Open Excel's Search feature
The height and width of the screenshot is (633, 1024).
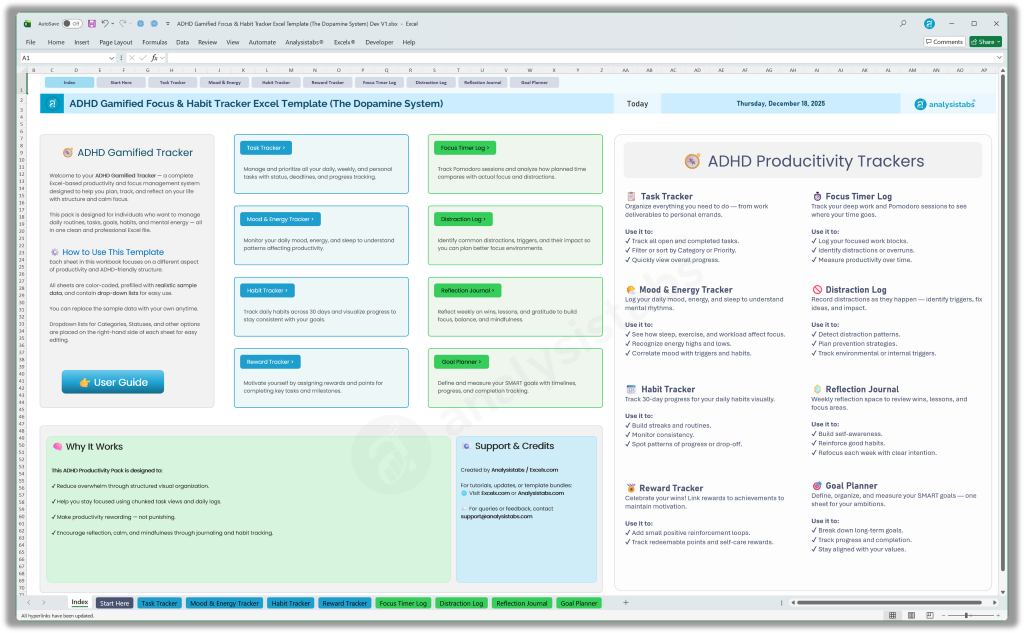(x=903, y=22)
